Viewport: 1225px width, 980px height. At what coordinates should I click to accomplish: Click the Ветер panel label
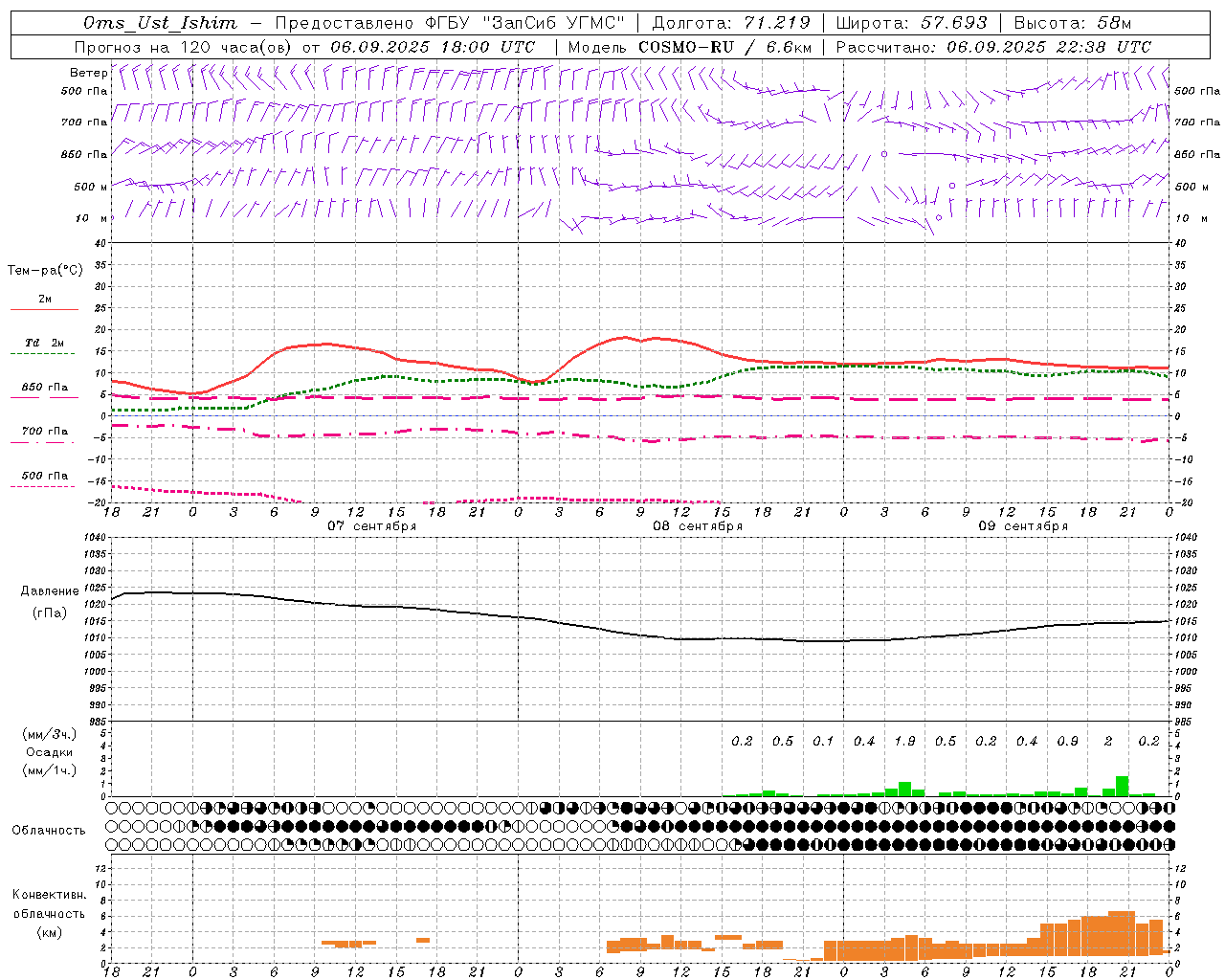pyautogui.click(x=89, y=73)
